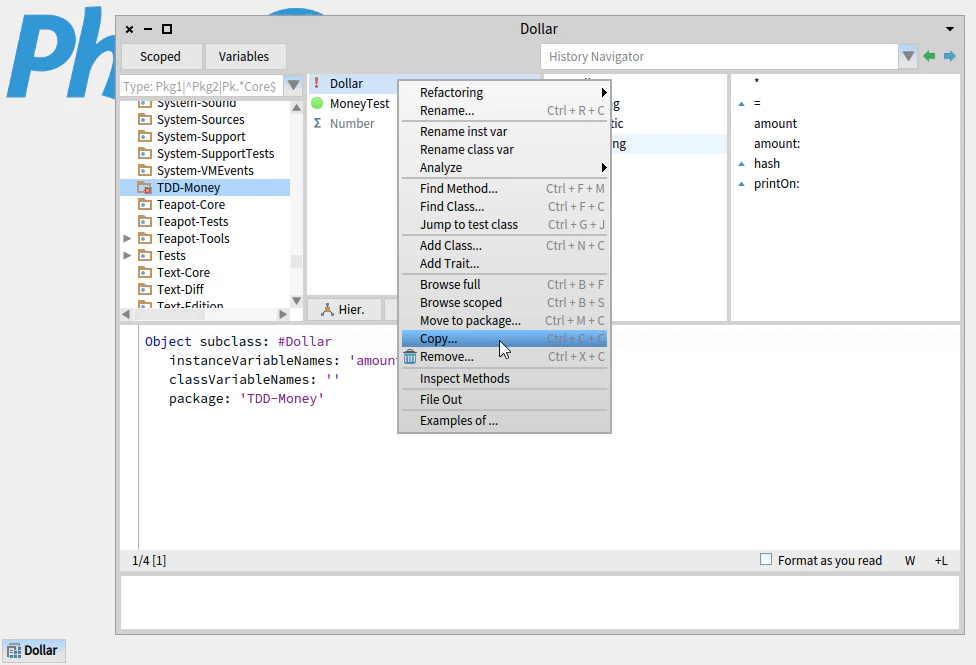The width and height of the screenshot is (976, 665).
Task: Expand the Teapot-Tools package tree
Action: [127, 238]
